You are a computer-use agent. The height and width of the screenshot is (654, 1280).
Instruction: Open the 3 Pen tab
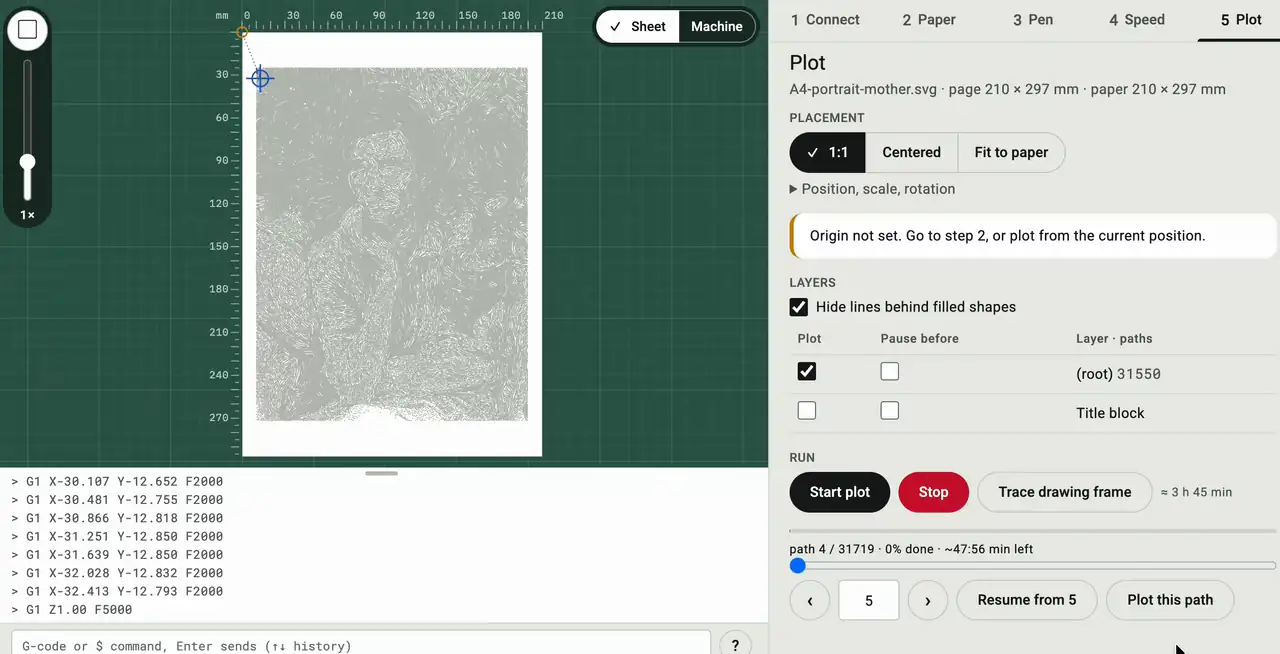coord(1033,20)
